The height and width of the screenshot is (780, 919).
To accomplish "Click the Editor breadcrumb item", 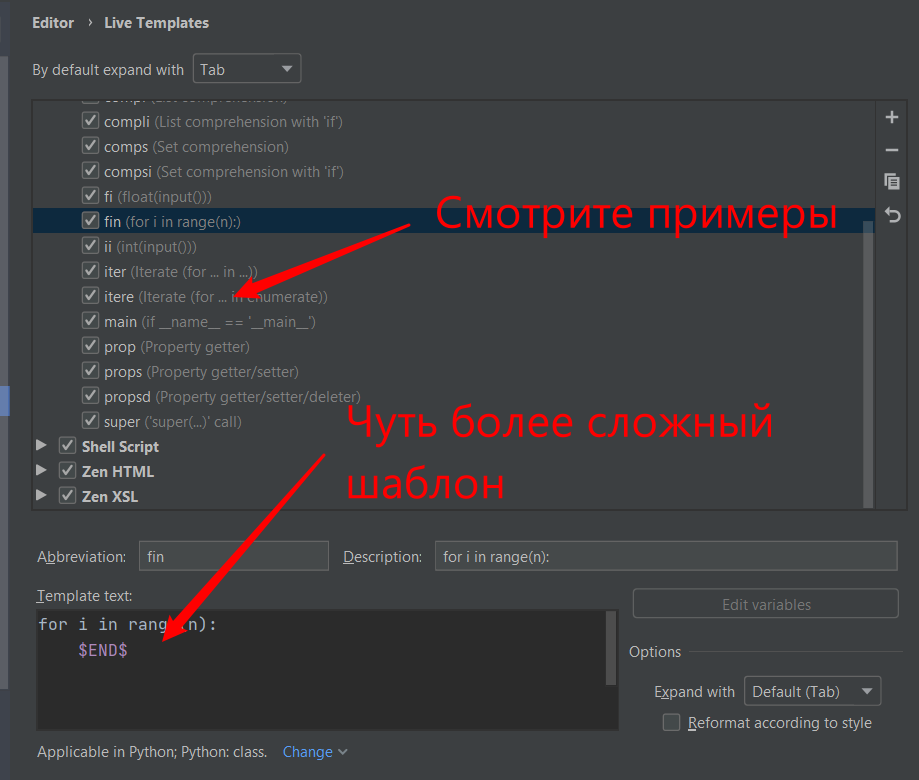I will tap(53, 22).
